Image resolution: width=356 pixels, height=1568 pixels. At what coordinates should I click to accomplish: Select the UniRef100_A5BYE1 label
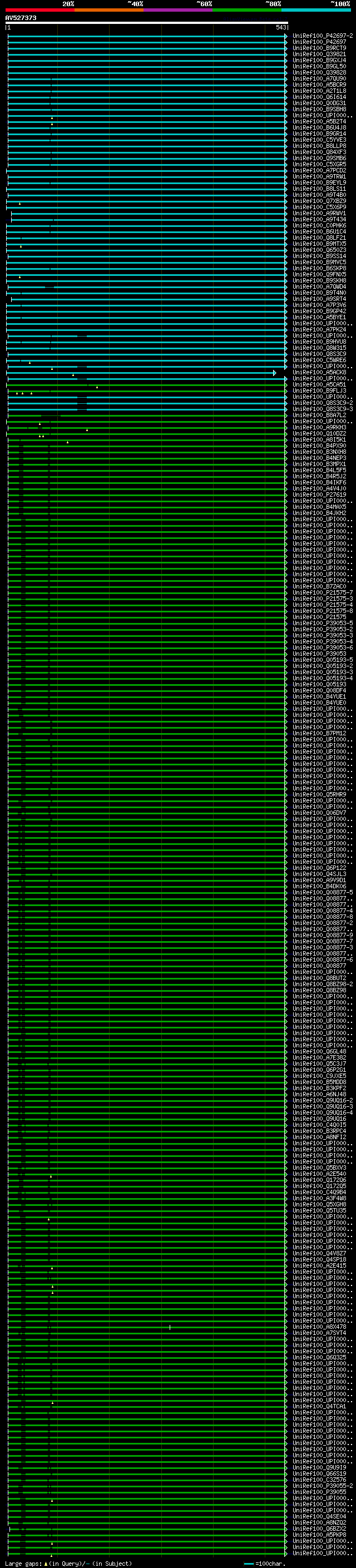[x=319, y=317]
